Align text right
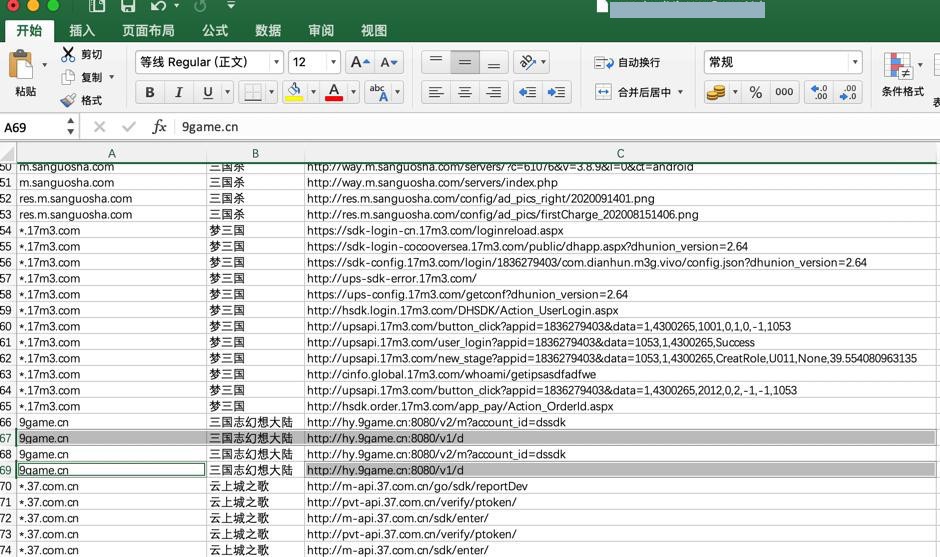The width and height of the screenshot is (940, 557). (x=494, y=92)
